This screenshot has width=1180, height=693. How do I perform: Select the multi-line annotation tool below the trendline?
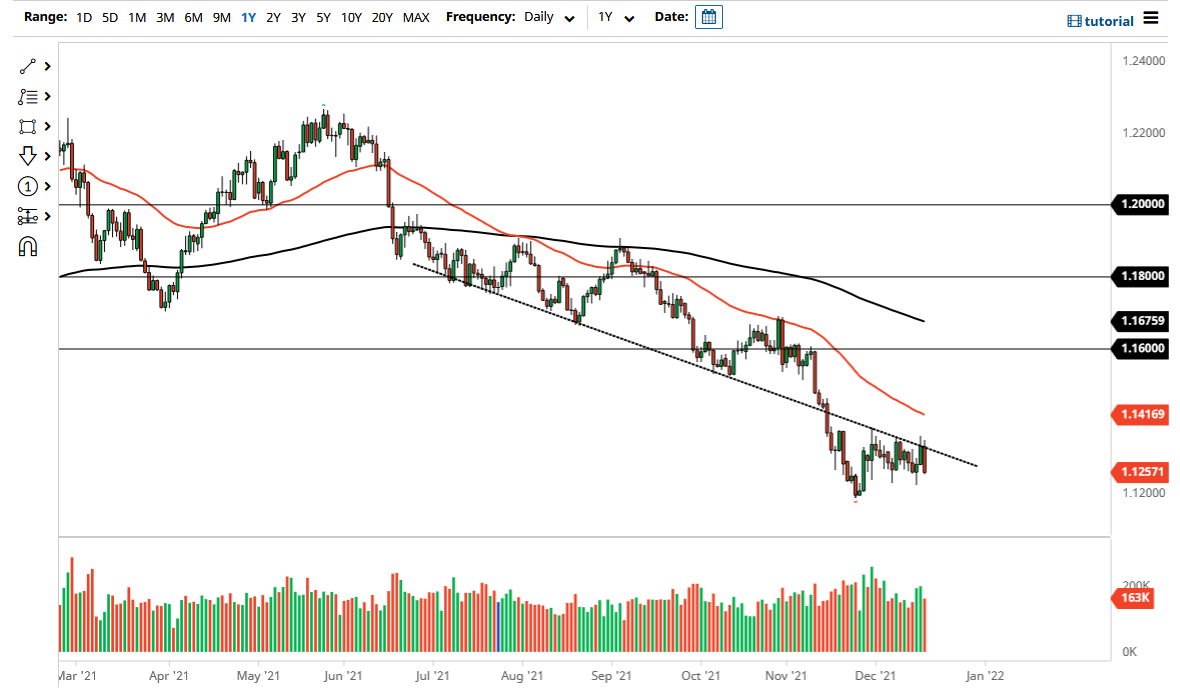tap(28, 96)
